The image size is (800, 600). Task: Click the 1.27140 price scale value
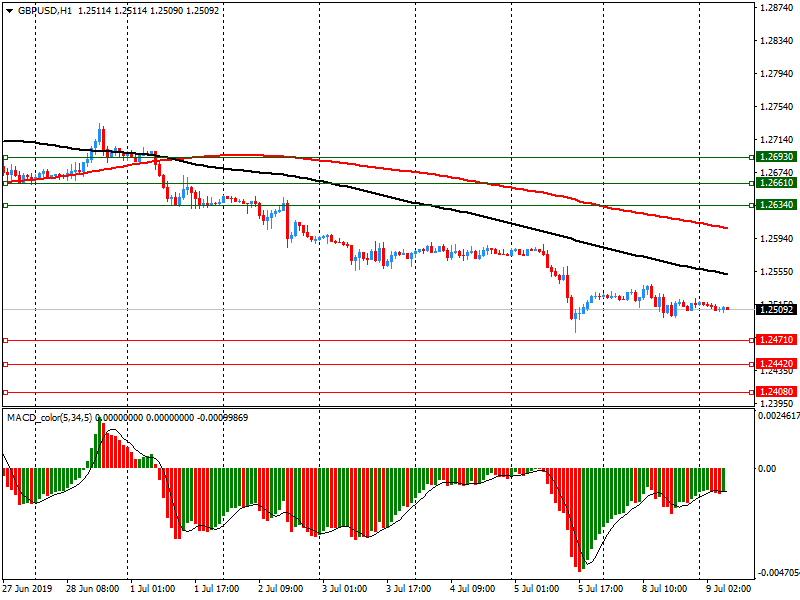tap(777, 140)
